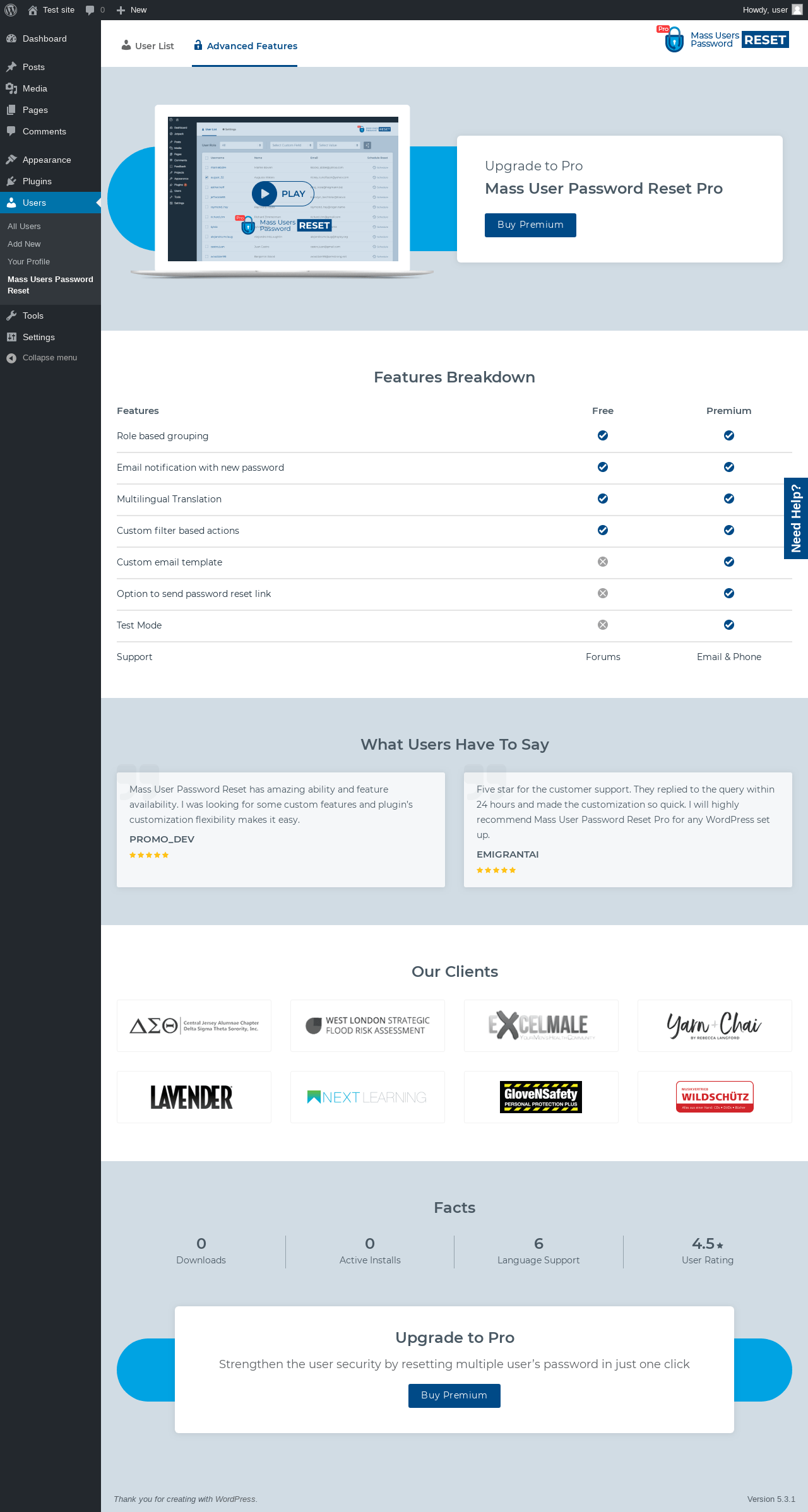The image size is (808, 1512).
Task: Click the PROMO_DEV five-star rating
Action: (x=149, y=855)
